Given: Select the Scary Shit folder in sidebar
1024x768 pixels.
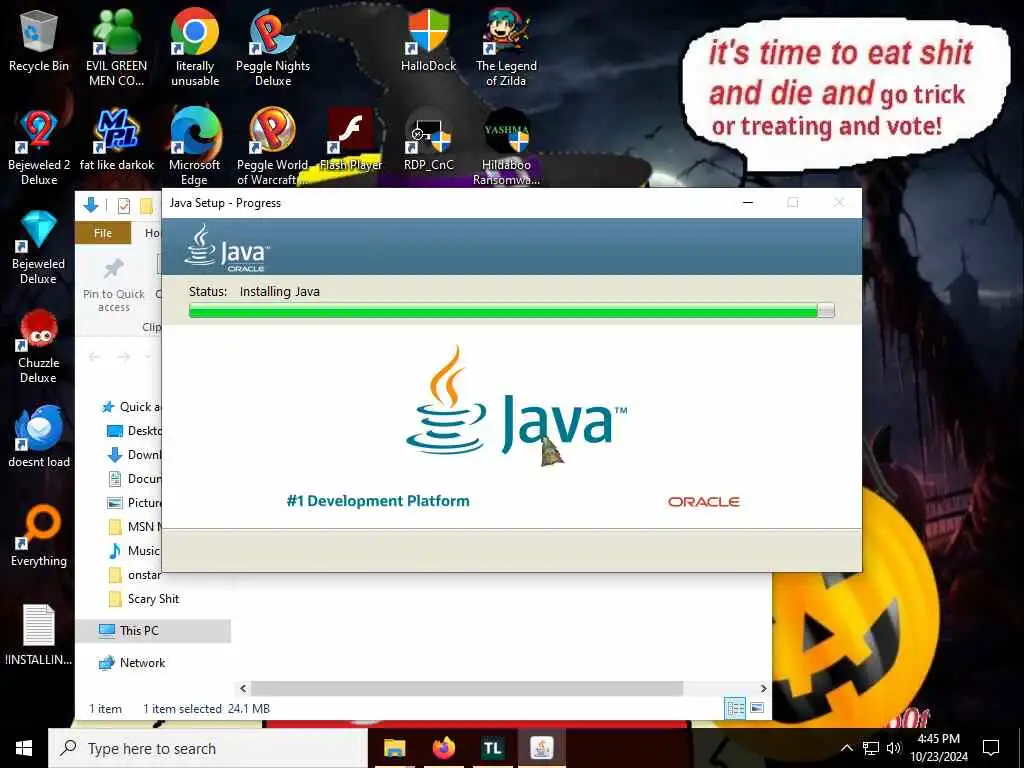Looking at the screenshot, I should 144,599.
